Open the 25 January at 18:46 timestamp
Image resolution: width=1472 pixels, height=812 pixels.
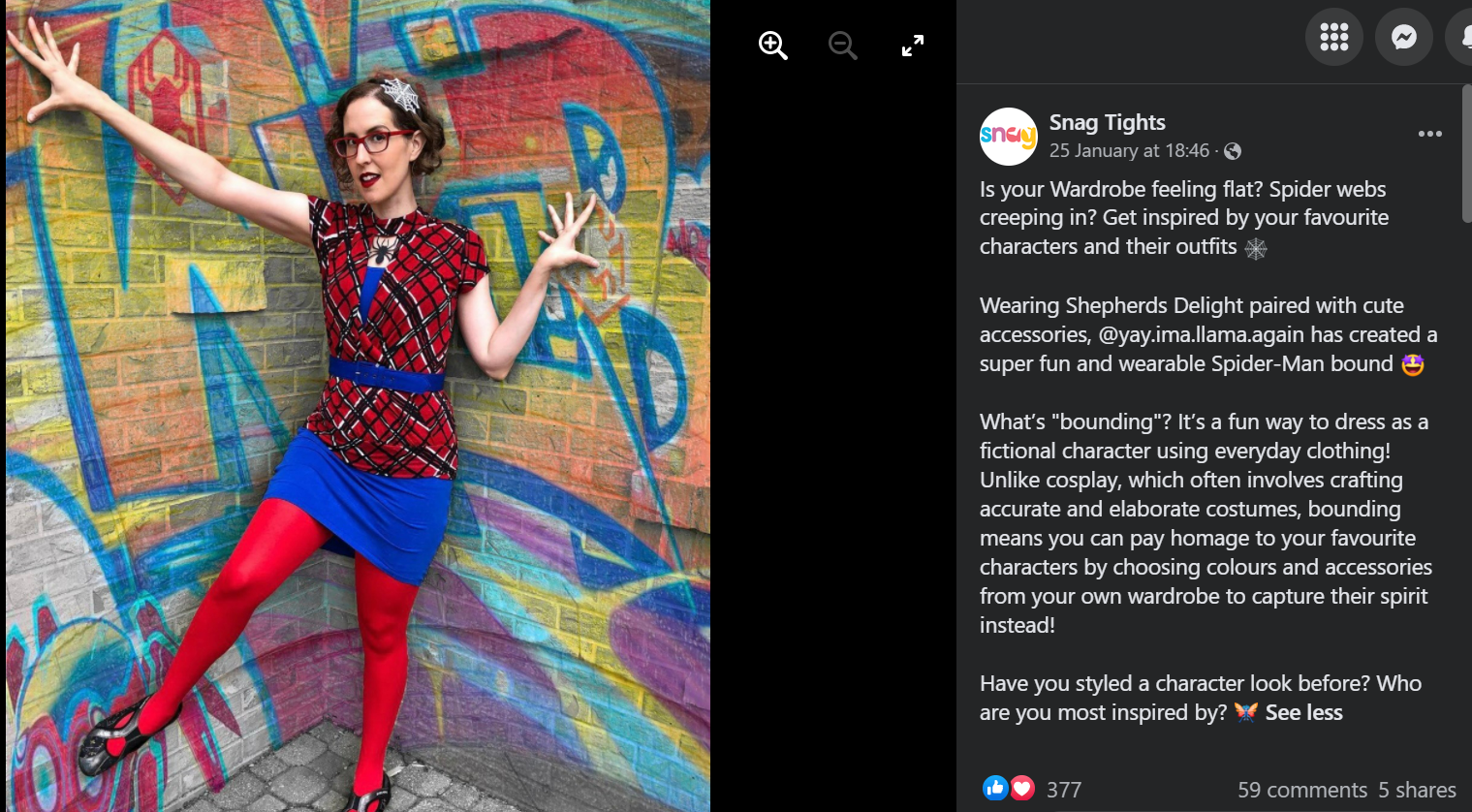(1129, 150)
